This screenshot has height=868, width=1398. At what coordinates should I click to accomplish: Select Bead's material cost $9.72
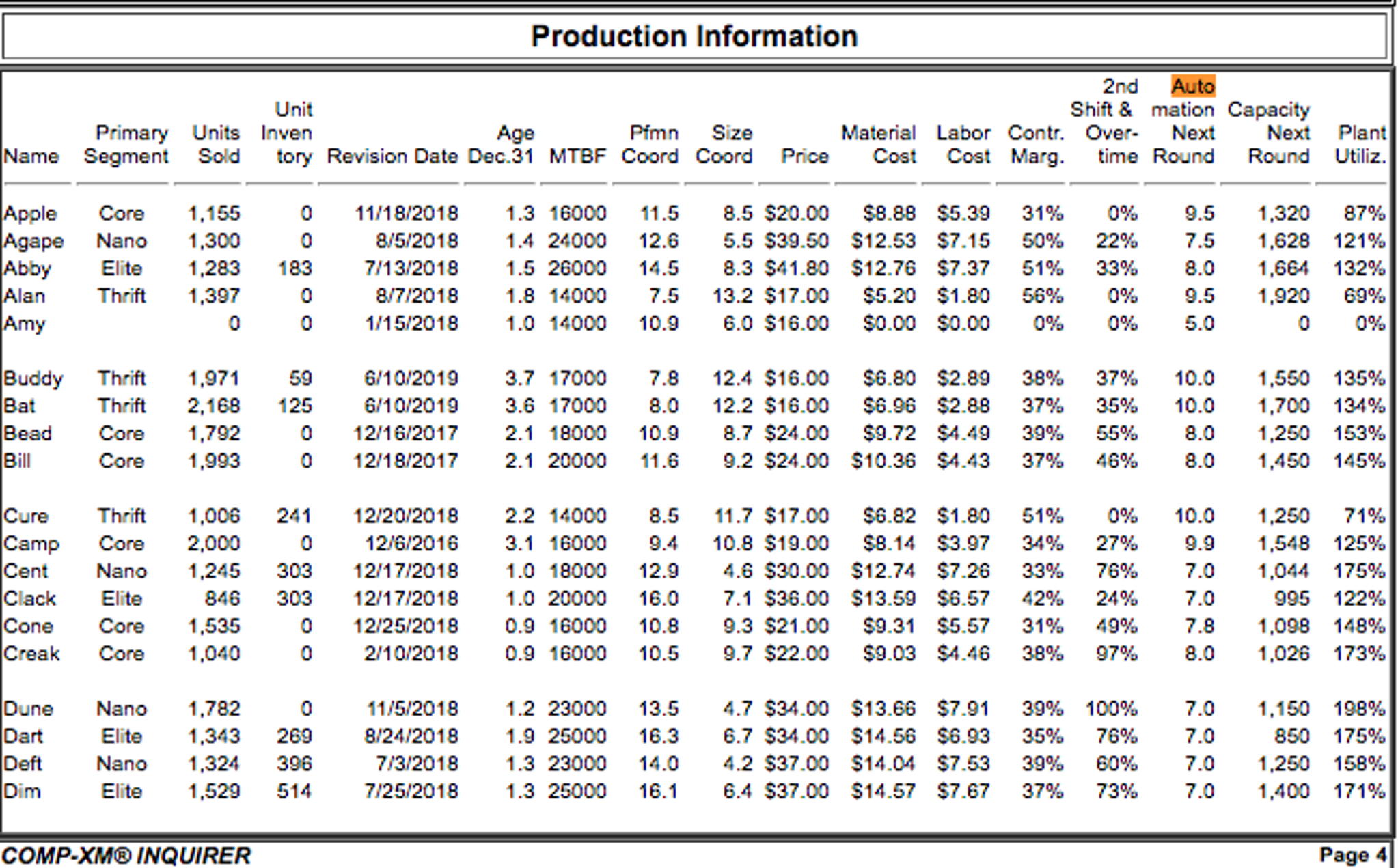pyautogui.click(x=888, y=434)
